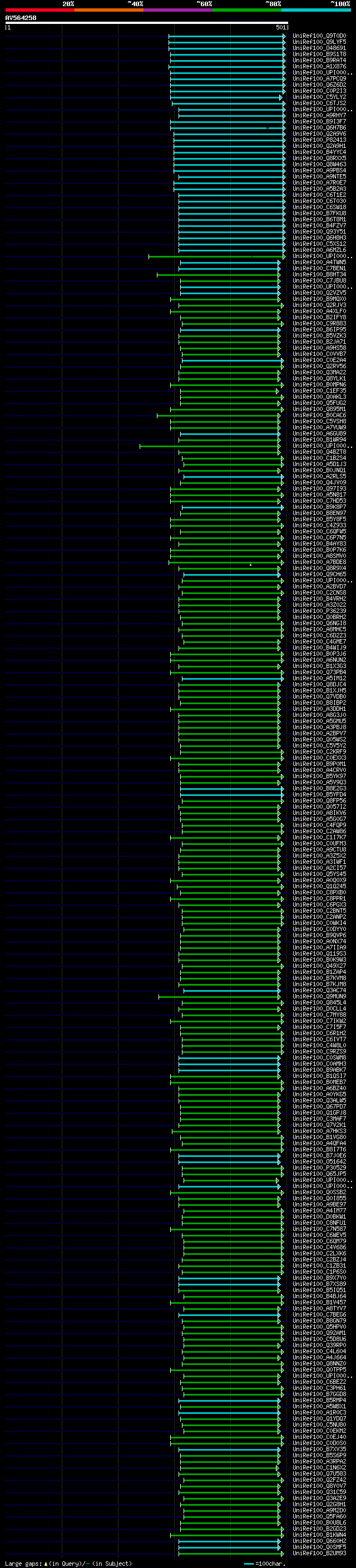Click the red 20% identity legend segment
The image size is (356, 1568).
(x=39, y=10)
